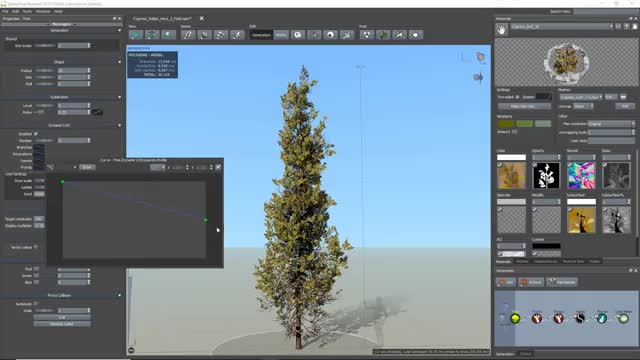
Task: Switch to the Generators edit mode tab
Action: pos(261,35)
